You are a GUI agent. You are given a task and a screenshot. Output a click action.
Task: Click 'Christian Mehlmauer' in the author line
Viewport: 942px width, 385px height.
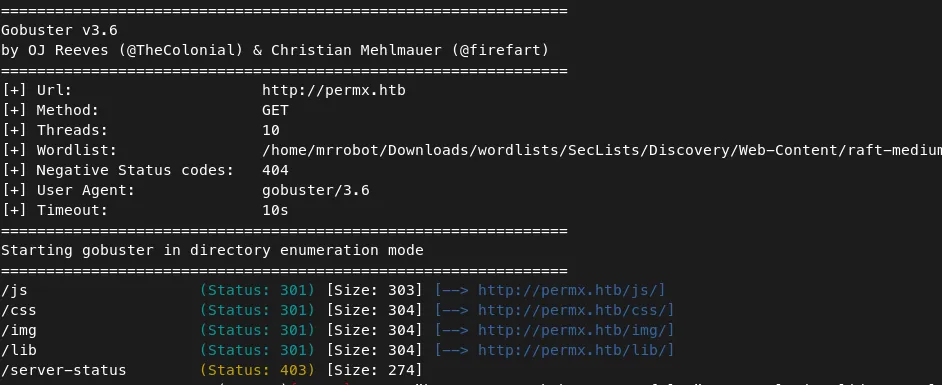tap(356, 50)
